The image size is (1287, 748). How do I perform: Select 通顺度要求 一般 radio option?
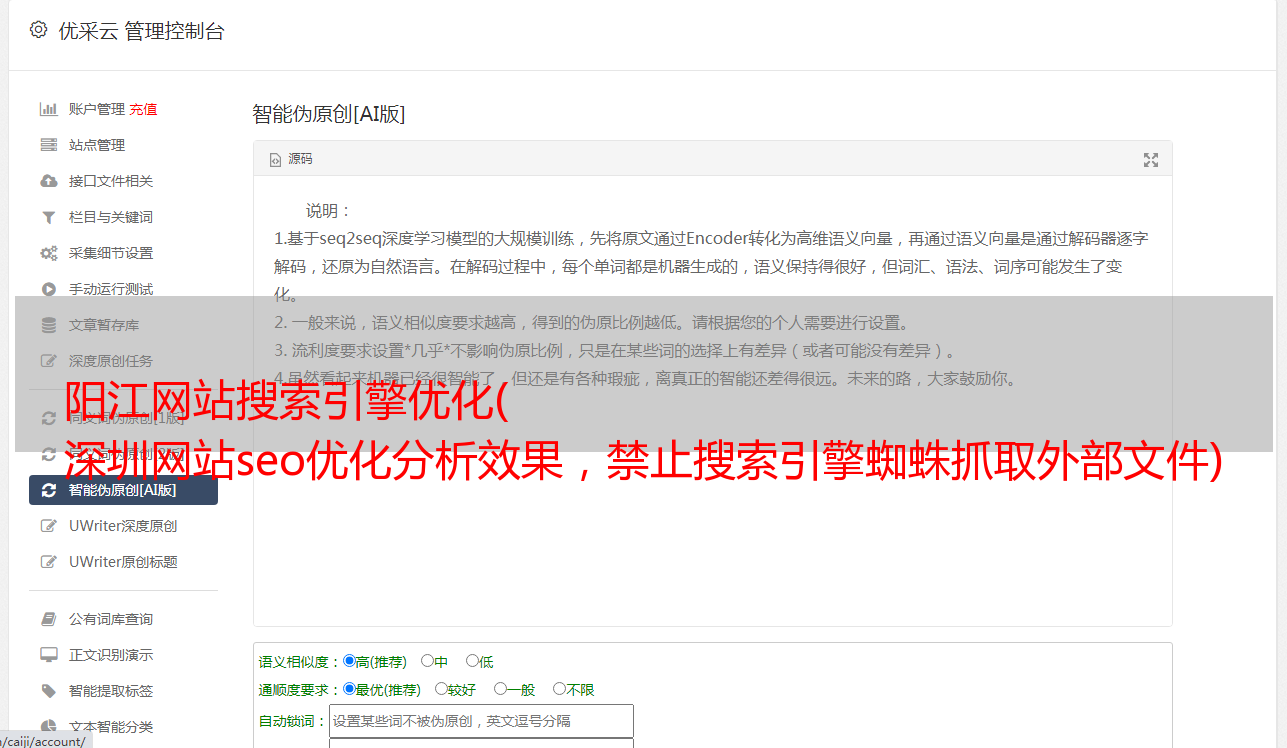pyautogui.click(x=500, y=689)
